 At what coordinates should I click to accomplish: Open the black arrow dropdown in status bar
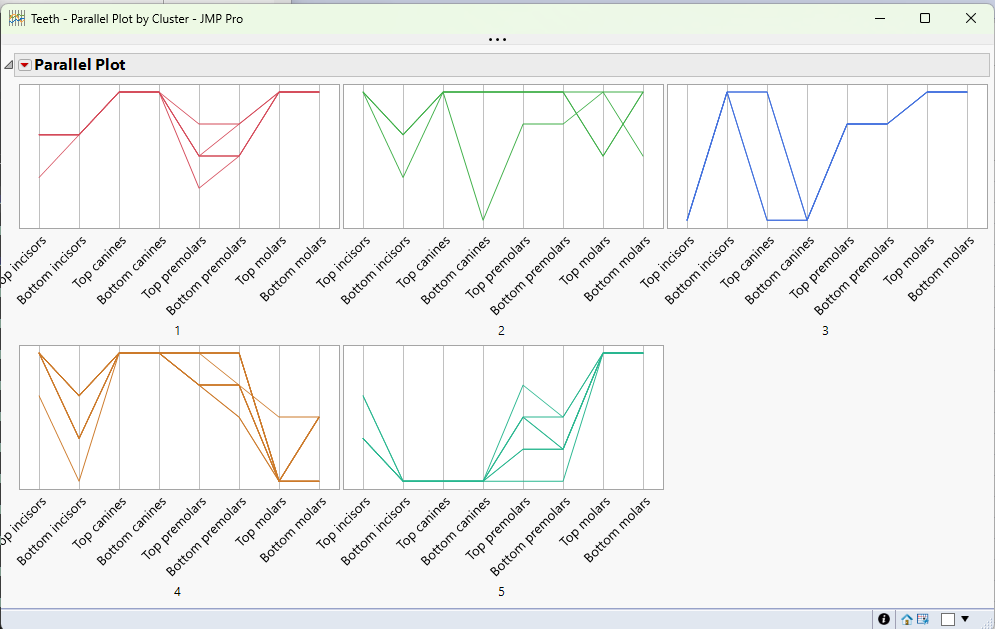(965, 618)
